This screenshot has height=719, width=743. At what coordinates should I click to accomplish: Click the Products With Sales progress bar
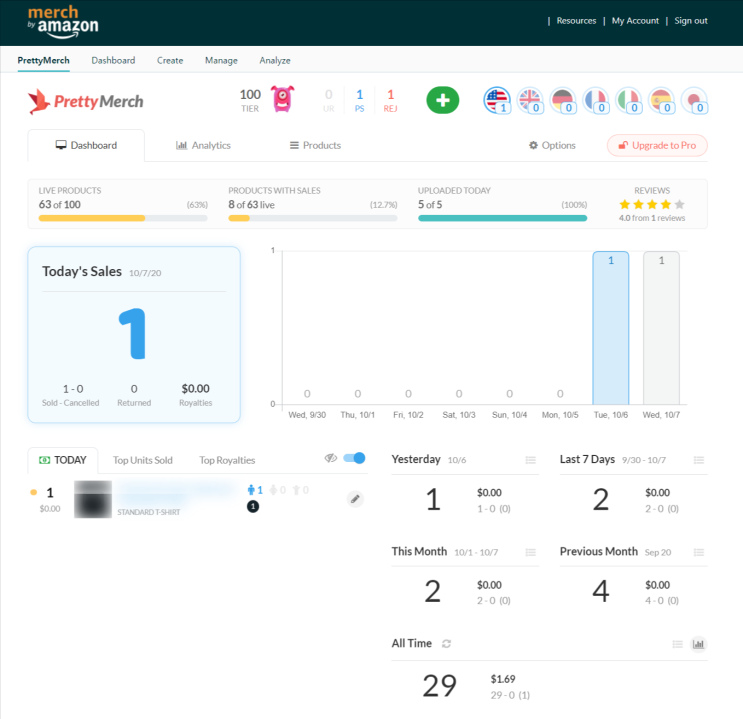coord(313,218)
